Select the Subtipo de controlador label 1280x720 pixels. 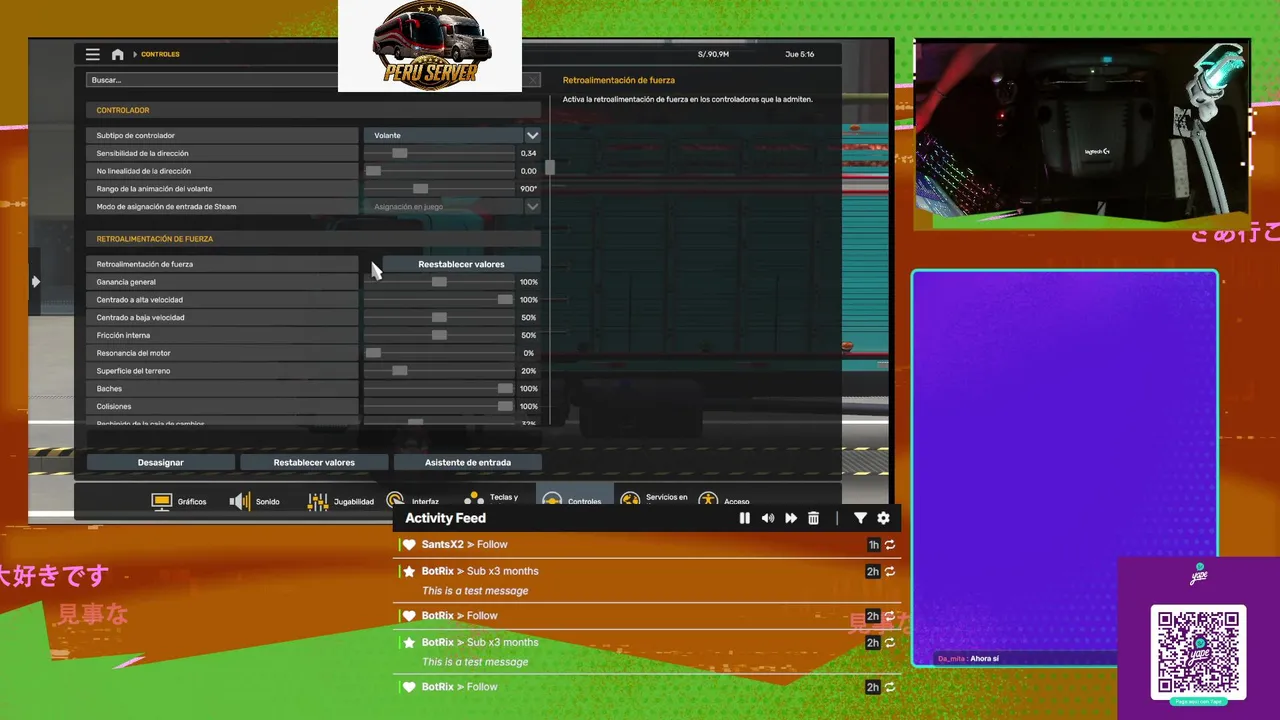click(x=135, y=135)
